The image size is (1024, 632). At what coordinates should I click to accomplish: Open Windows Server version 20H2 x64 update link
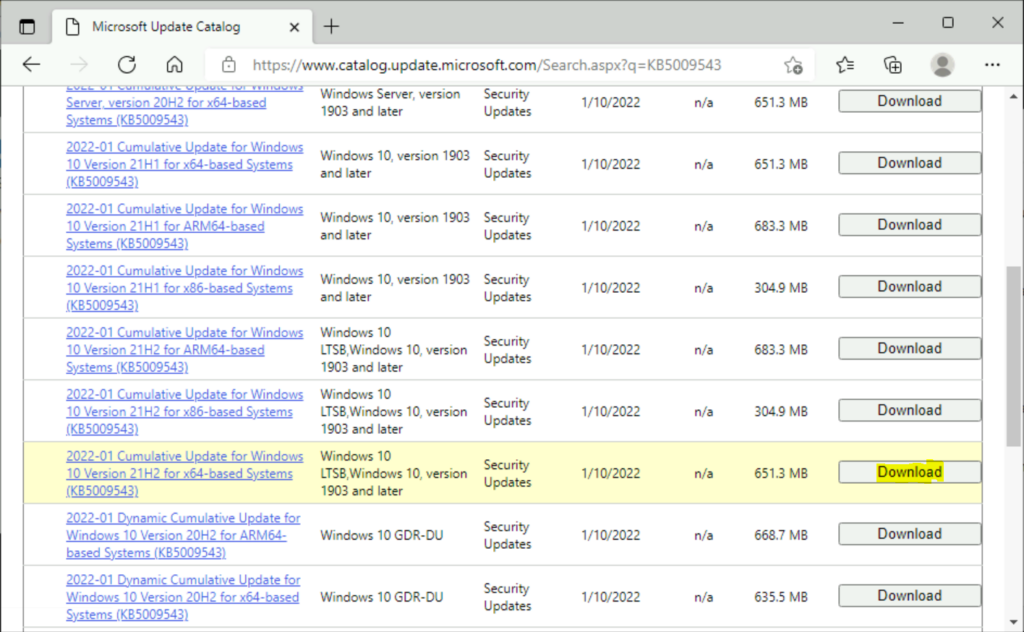point(184,103)
